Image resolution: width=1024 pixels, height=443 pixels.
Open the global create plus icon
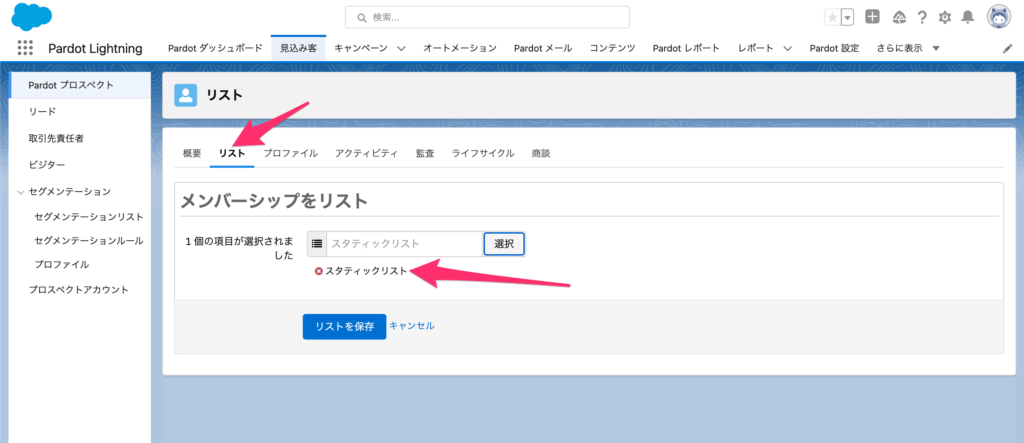(x=872, y=17)
